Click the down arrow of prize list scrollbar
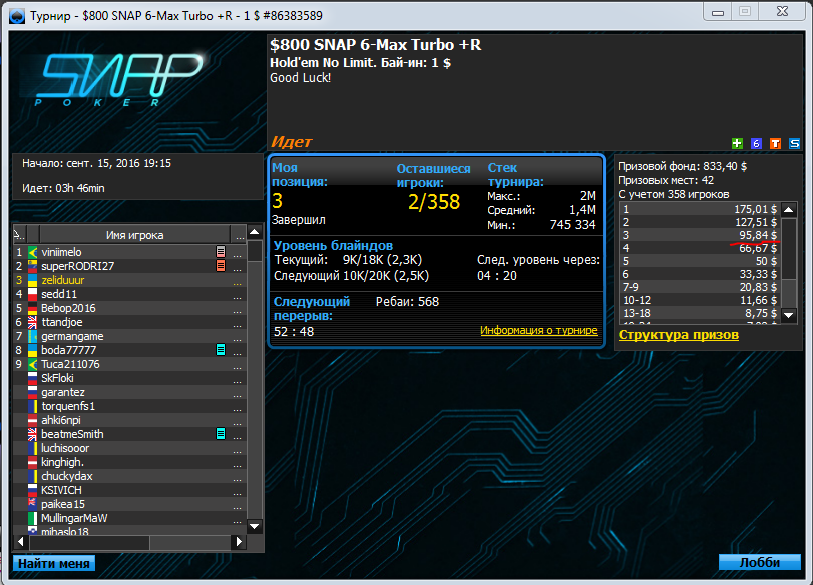 coord(789,315)
